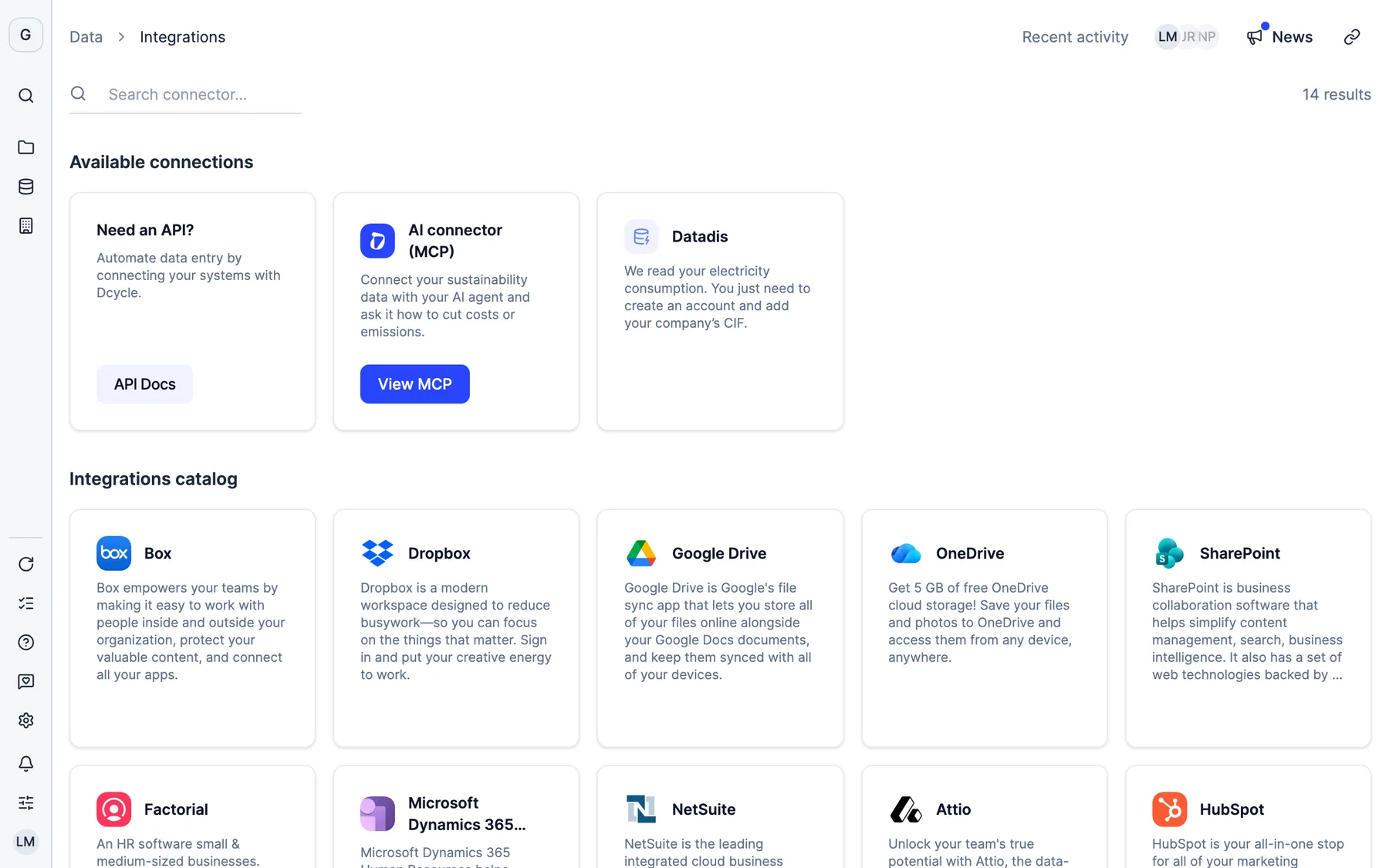The image size is (1389, 868).
Task: Focus the Search connector field
Action: (185, 94)
